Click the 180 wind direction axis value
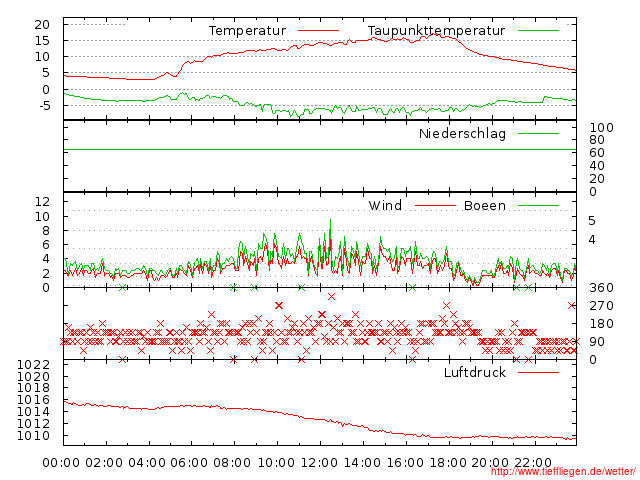Screen dimensions: 640x480 (x=602, y=324)
